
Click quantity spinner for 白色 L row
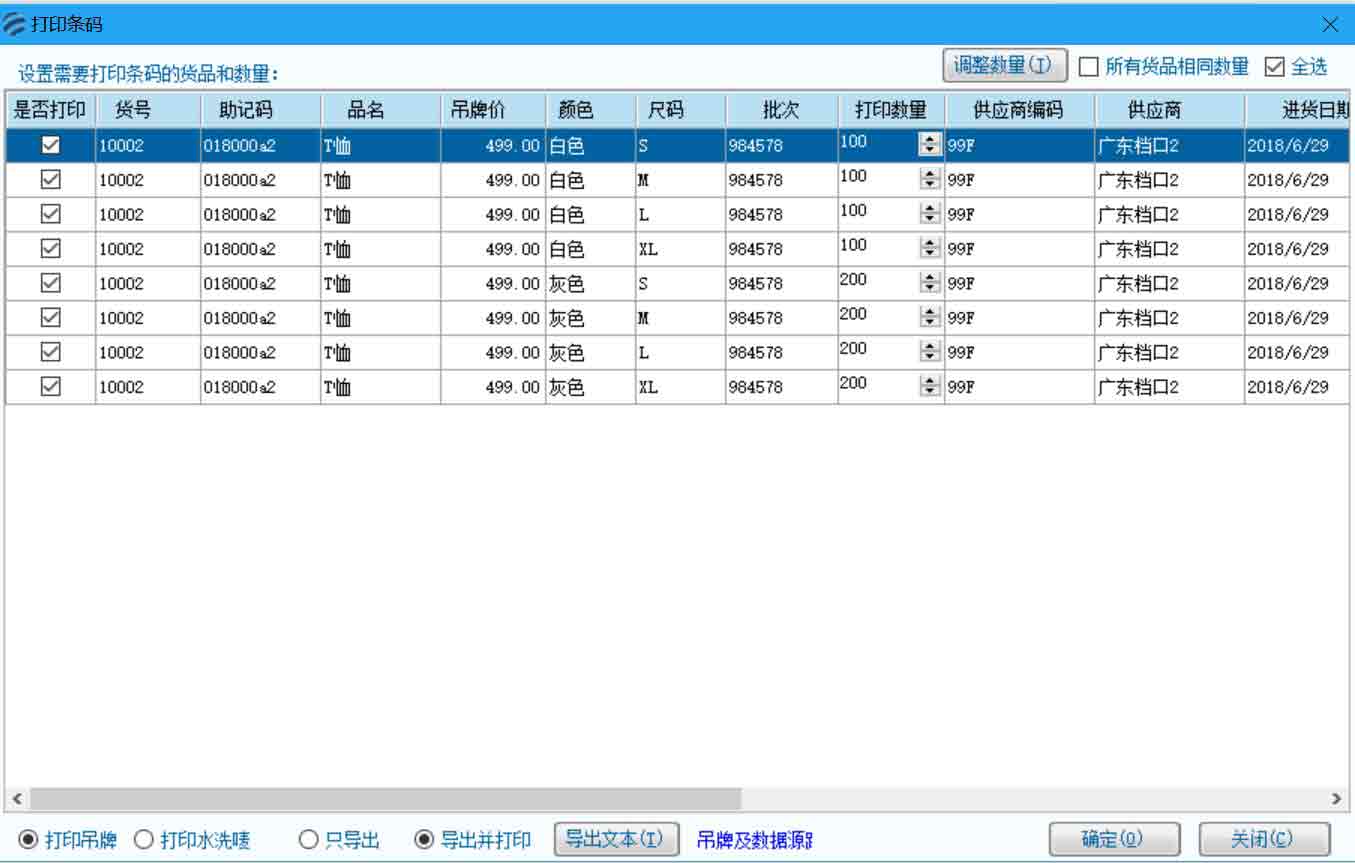coord(930,214)
